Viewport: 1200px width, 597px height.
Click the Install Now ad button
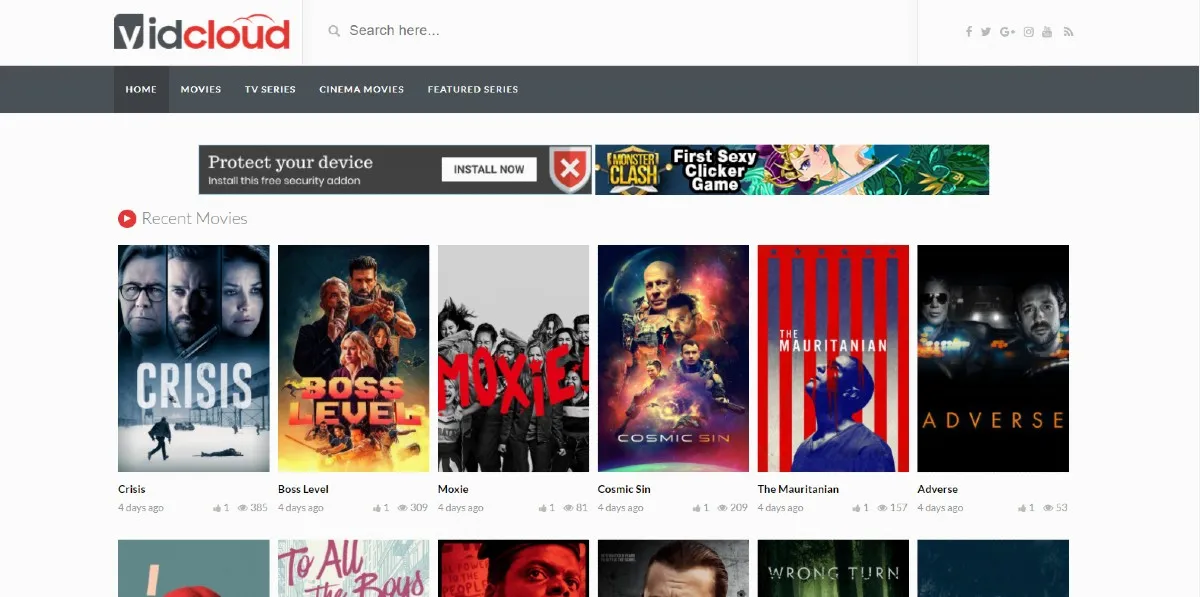tap(489, 170)
